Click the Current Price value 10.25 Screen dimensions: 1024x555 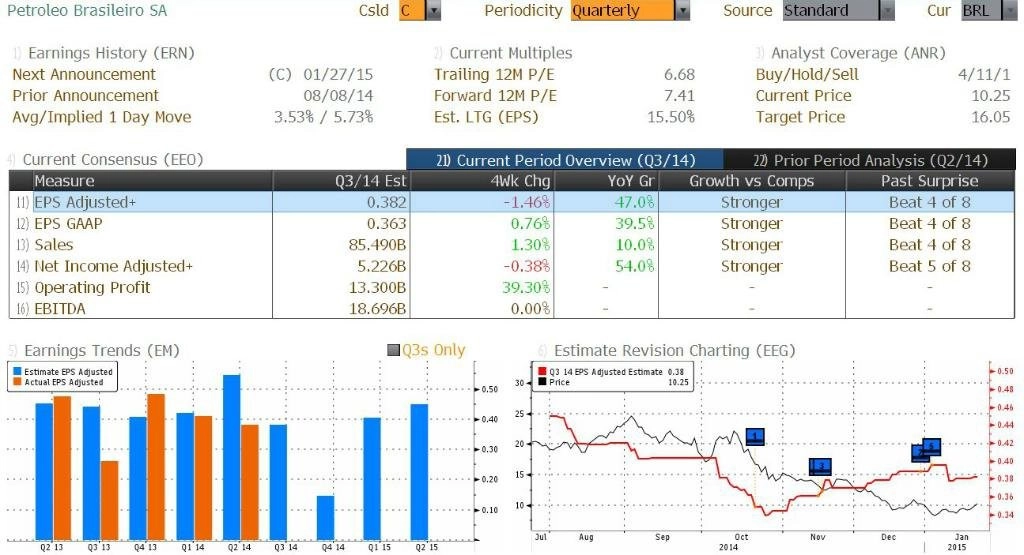tap(991, 96)
